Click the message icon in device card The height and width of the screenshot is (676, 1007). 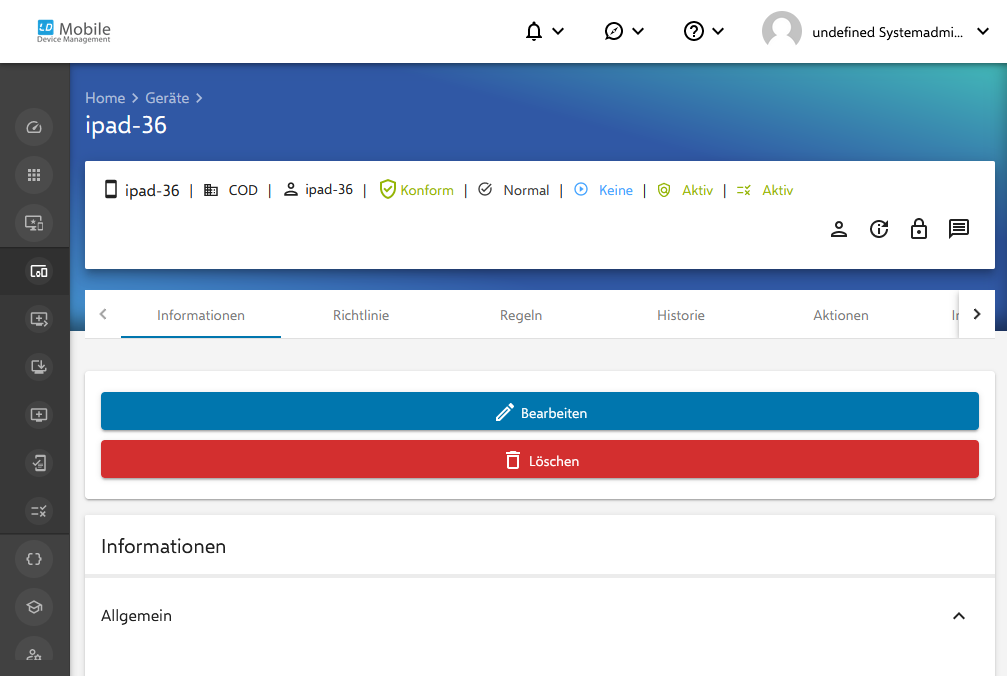click(x=959, y=229)
